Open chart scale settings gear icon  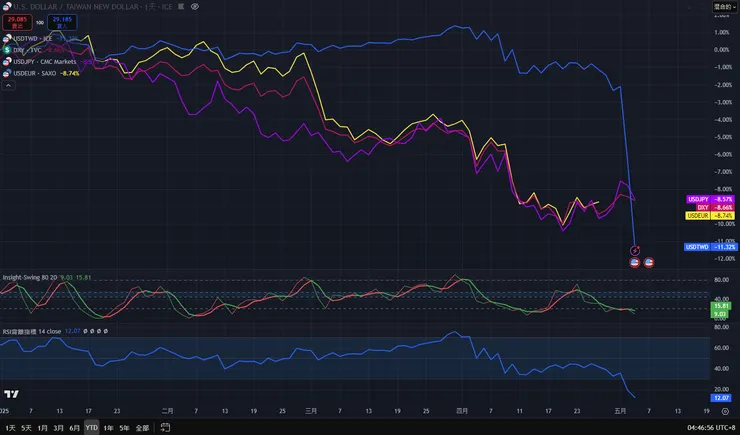point(725,411)
